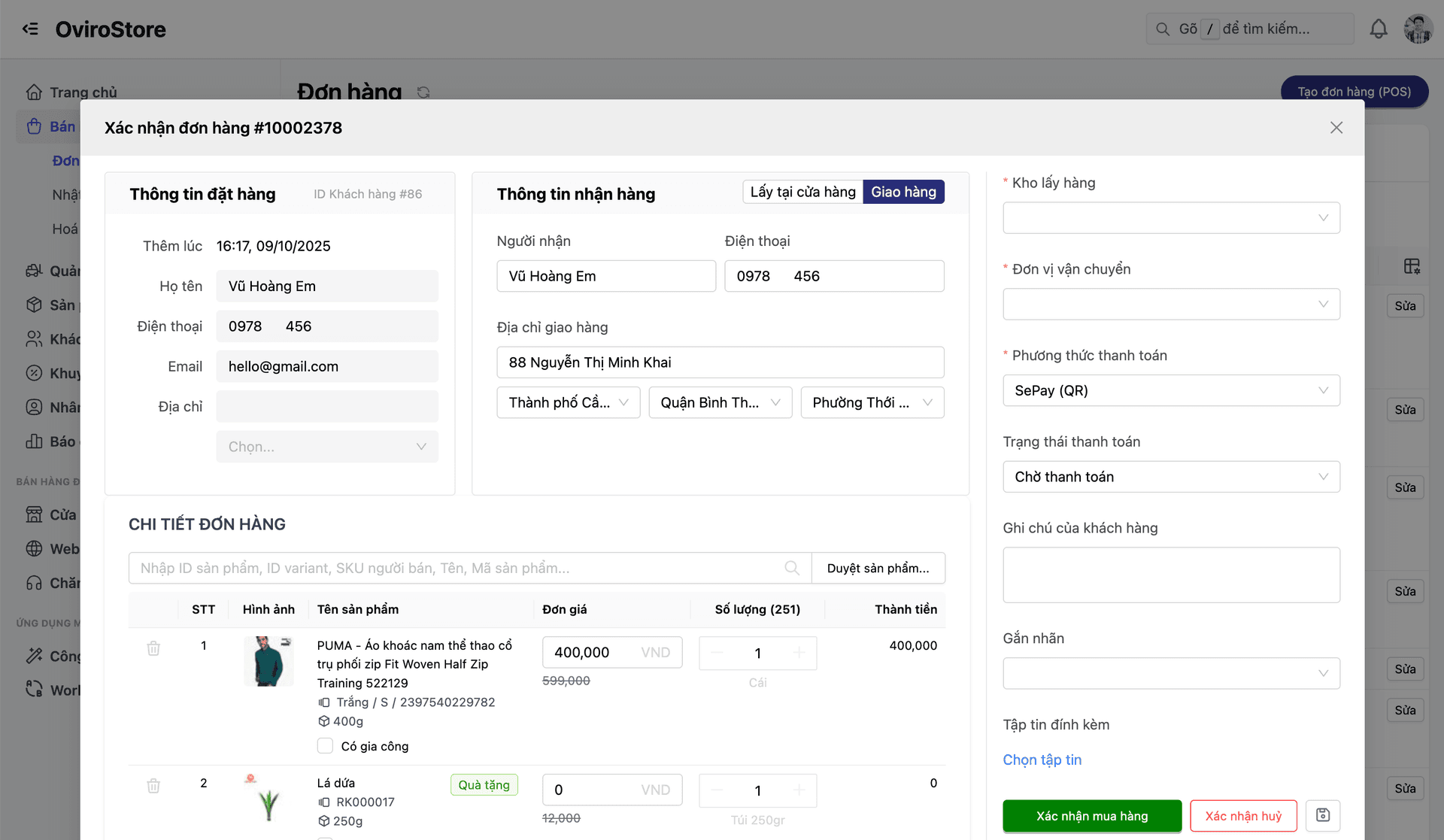The height and width of the screenshot is (840, 1444).
Task: Click the search magnifier in product field
Action: pyautogui.click(x=792, y=568)
